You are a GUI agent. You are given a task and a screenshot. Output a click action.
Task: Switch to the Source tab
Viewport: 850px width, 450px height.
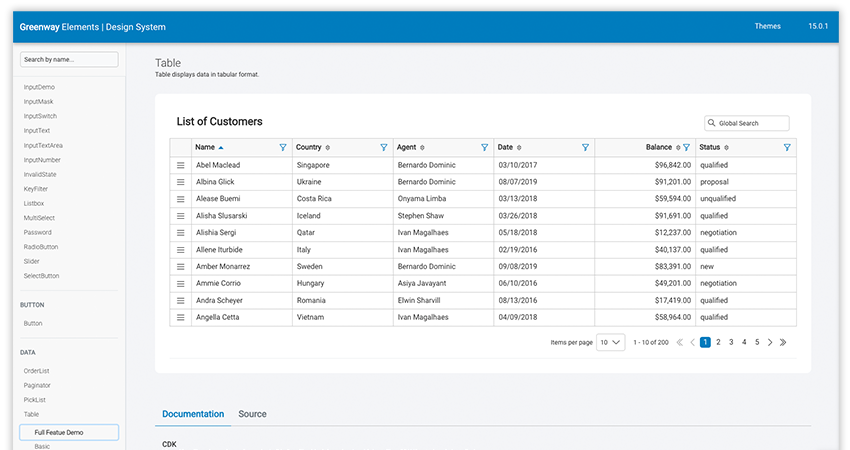pyautogui.click(x=252, y=414)
